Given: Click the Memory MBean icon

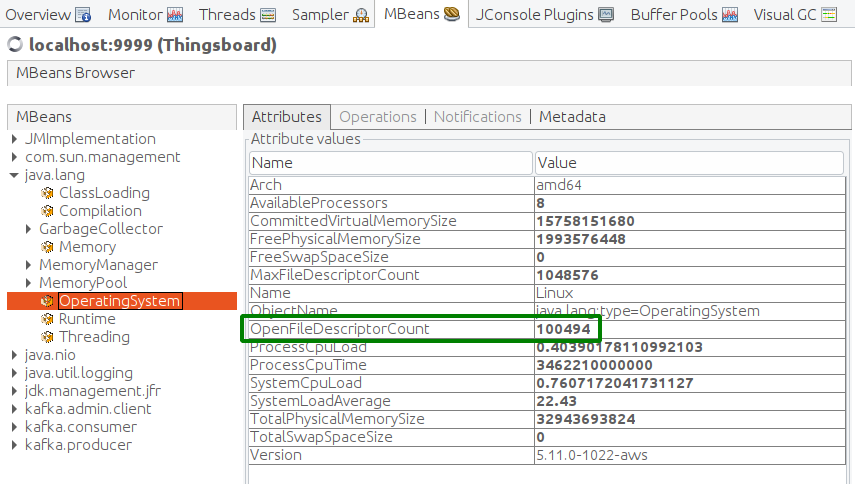Looking at the screenshot, I should coord(47,247).
